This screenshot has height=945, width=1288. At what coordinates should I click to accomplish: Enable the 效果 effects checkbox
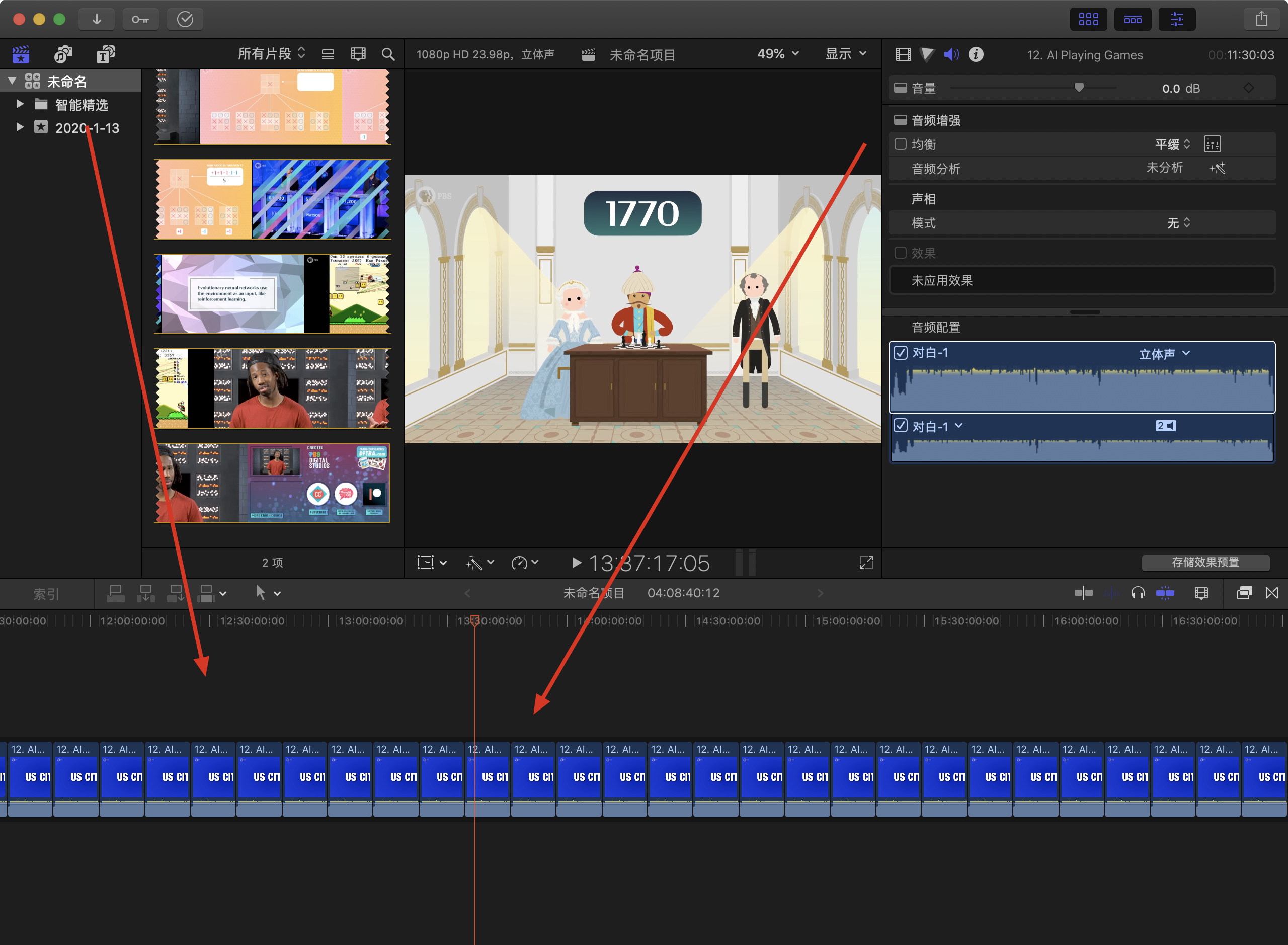pos(900,253)
